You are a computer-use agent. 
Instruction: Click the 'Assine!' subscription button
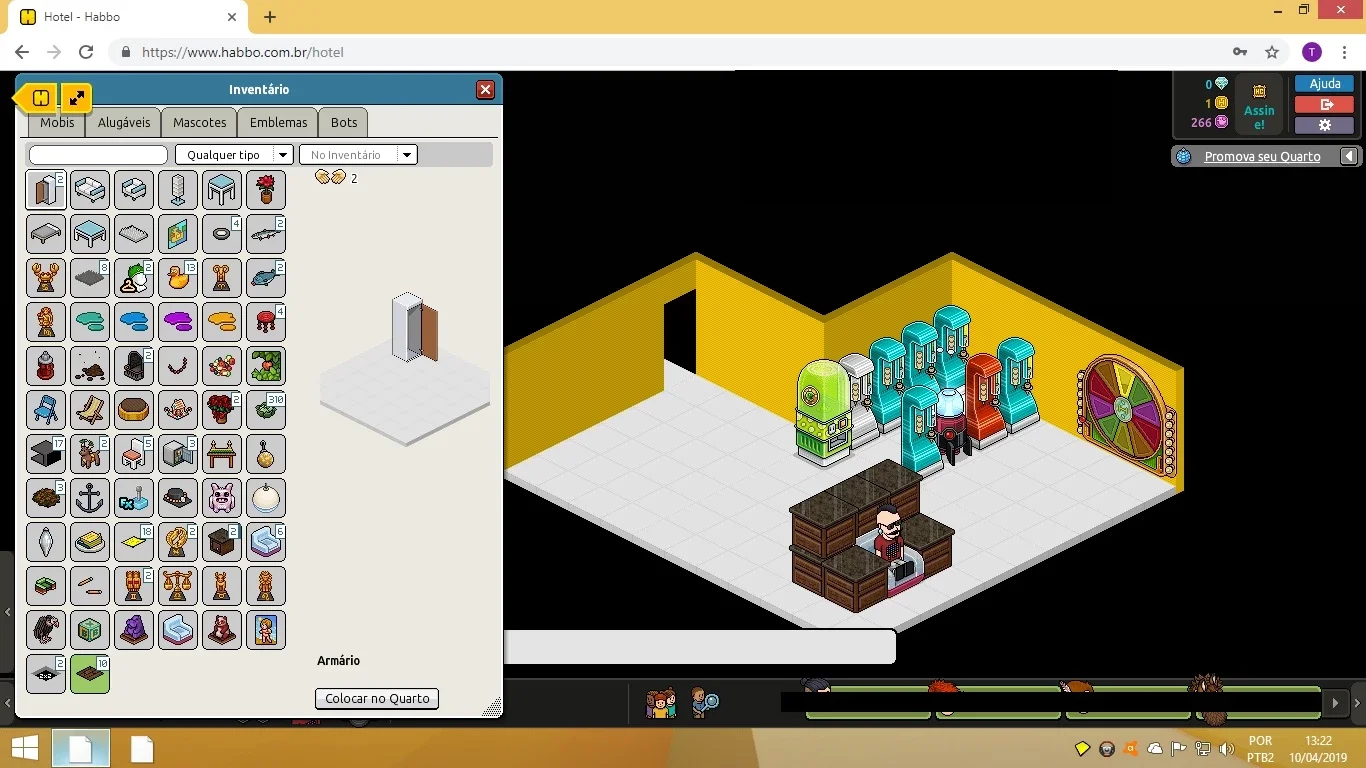pyautogui.click(x=1259, y=105)
